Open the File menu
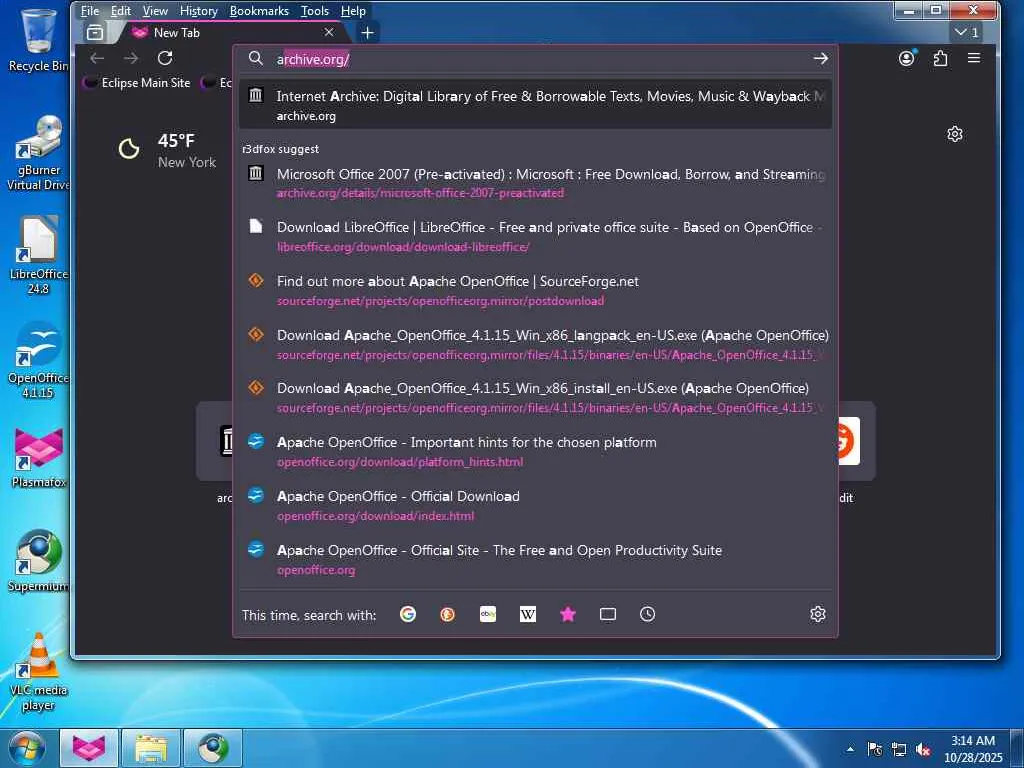1024x768 pixels. [x=90, y=11]
